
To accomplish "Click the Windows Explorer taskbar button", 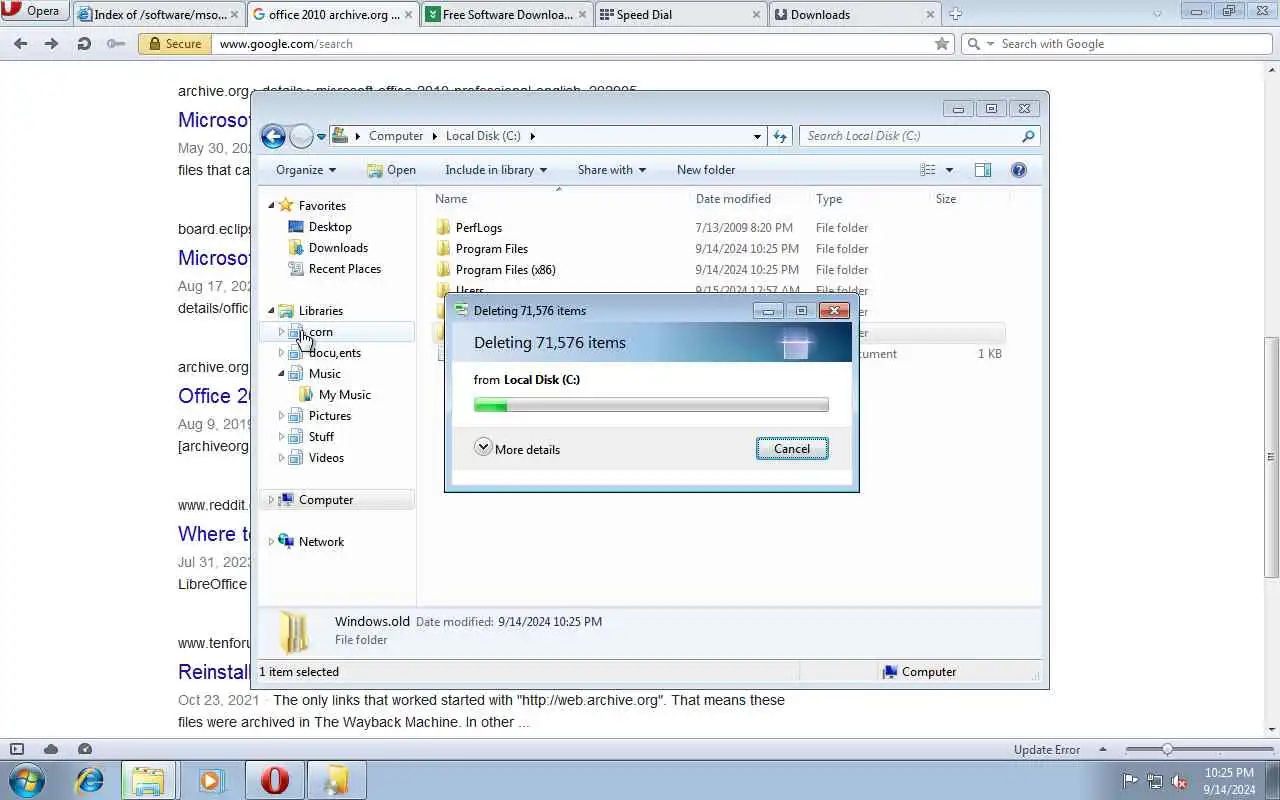I will click(x=149, y=780).
